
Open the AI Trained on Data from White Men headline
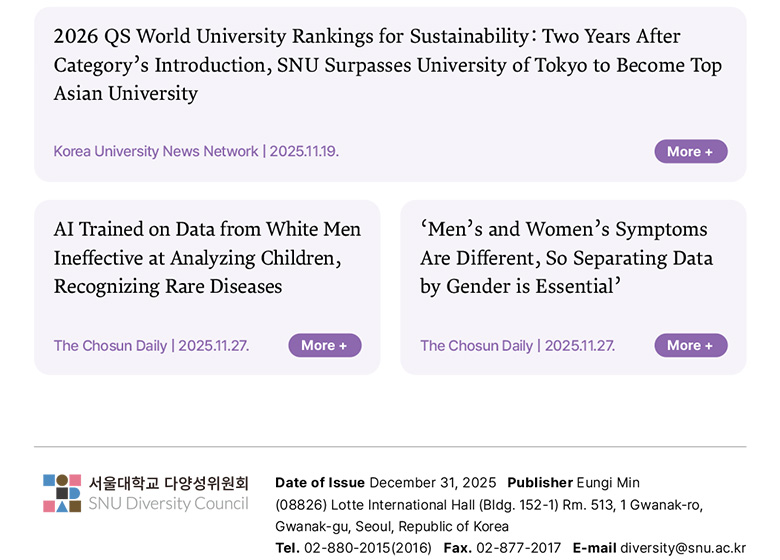[207, 258]
